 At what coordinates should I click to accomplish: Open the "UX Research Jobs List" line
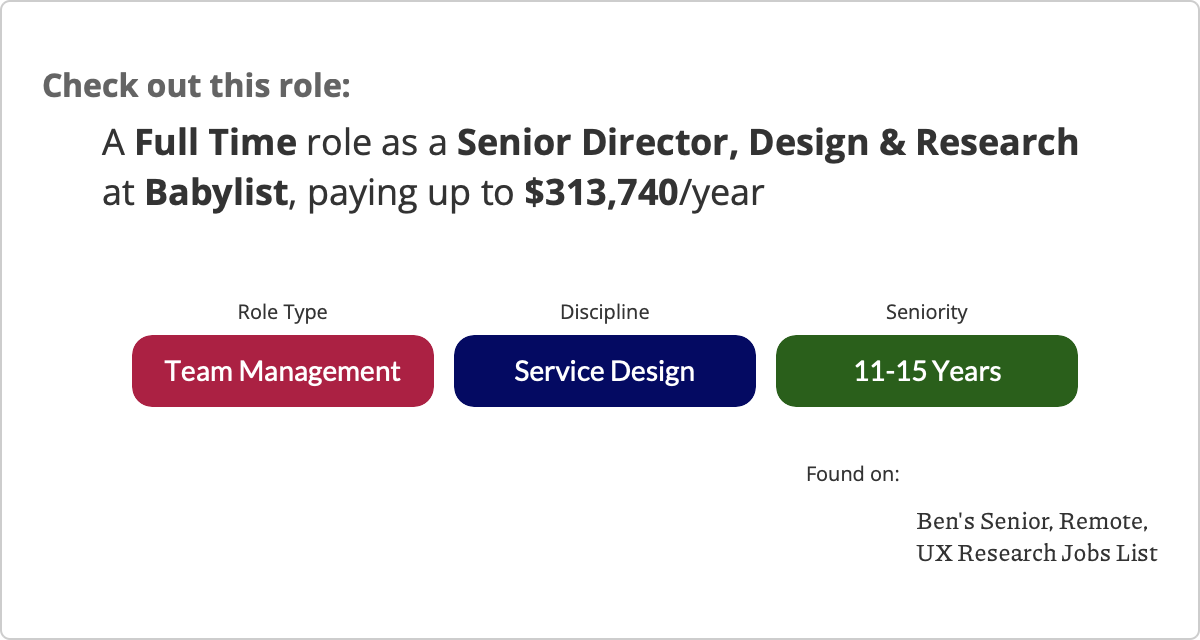(1037, 552)
